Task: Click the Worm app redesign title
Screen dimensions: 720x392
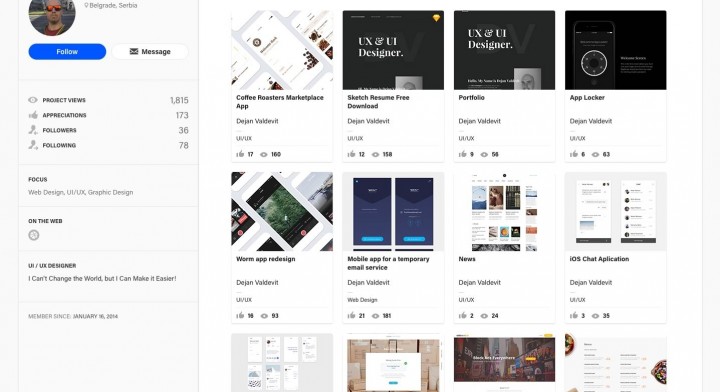Action: click(x=265, y=259)
